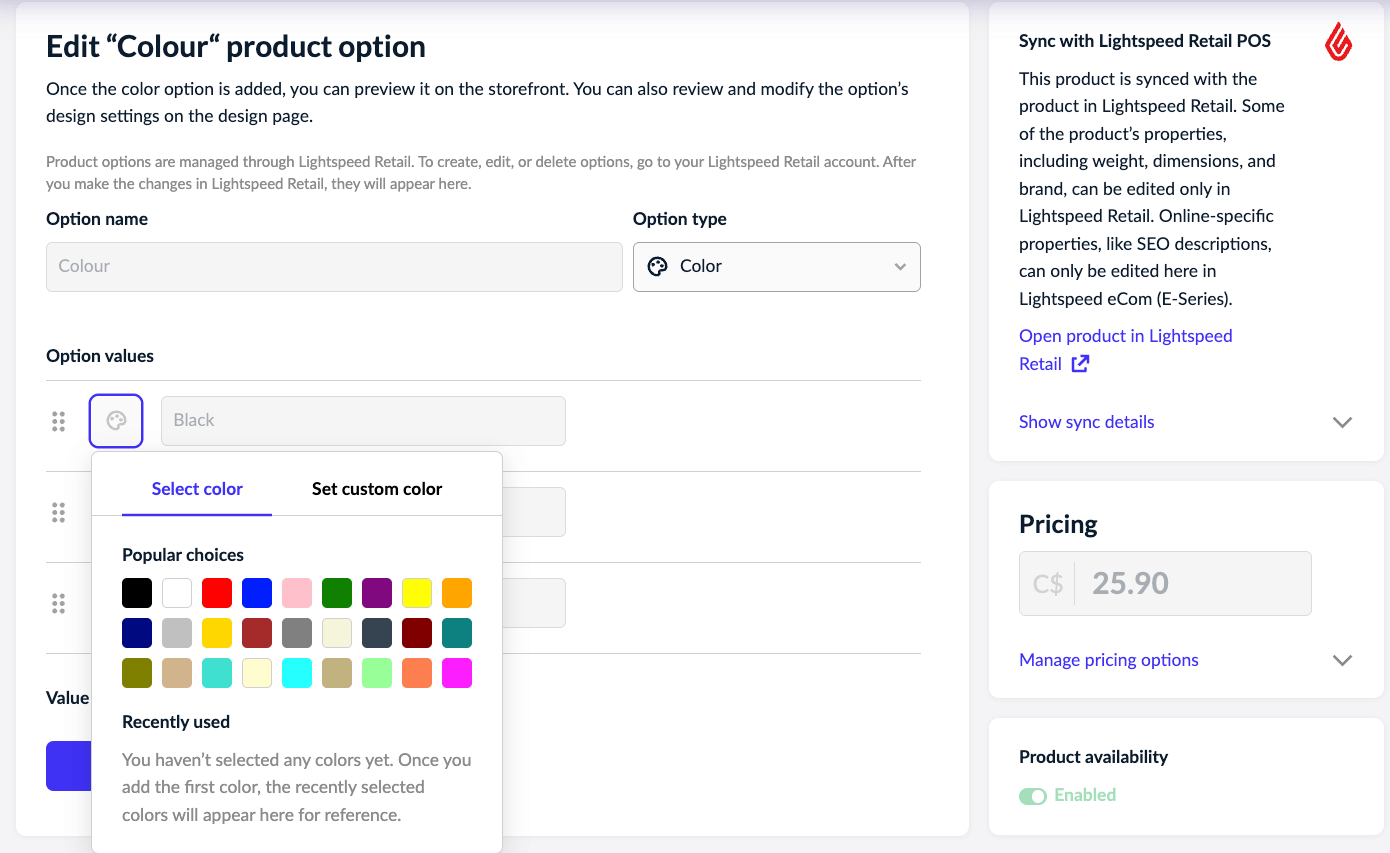Pick the silver light gray swatch
1390x853 pixels.
point(177,633)
